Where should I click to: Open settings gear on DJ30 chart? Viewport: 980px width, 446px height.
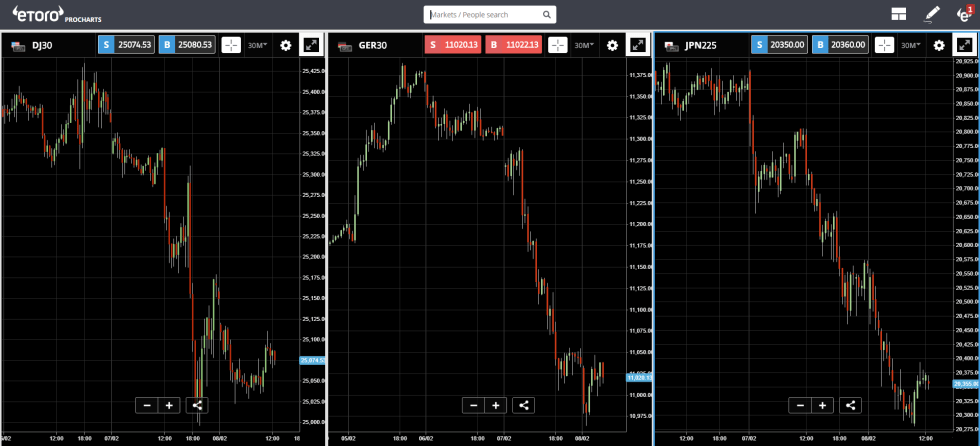tap(286, 45)
